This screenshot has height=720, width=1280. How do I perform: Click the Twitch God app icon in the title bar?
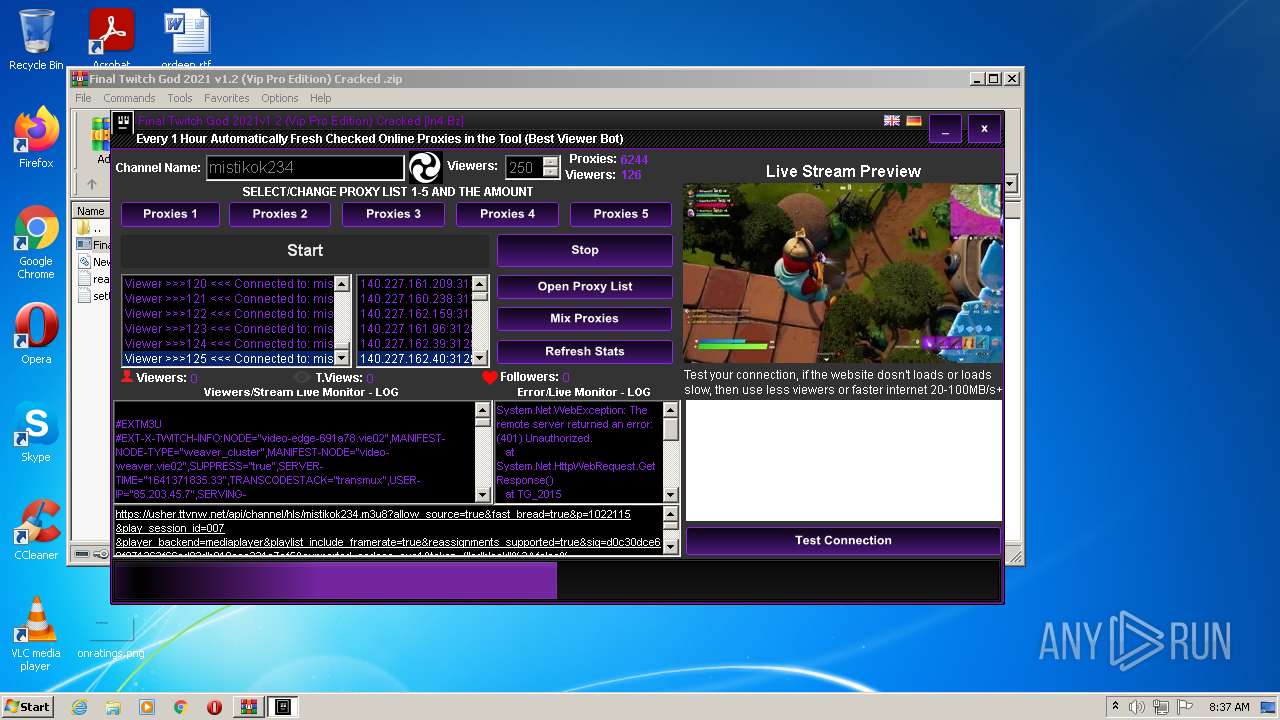[x=123, y=124]
